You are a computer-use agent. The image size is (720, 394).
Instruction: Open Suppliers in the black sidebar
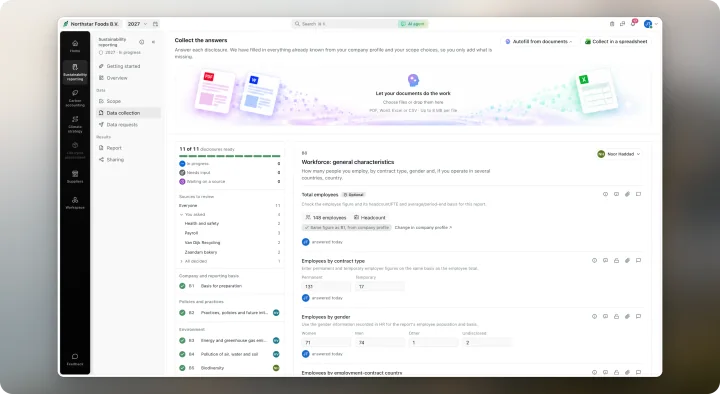tap(75, 176)
